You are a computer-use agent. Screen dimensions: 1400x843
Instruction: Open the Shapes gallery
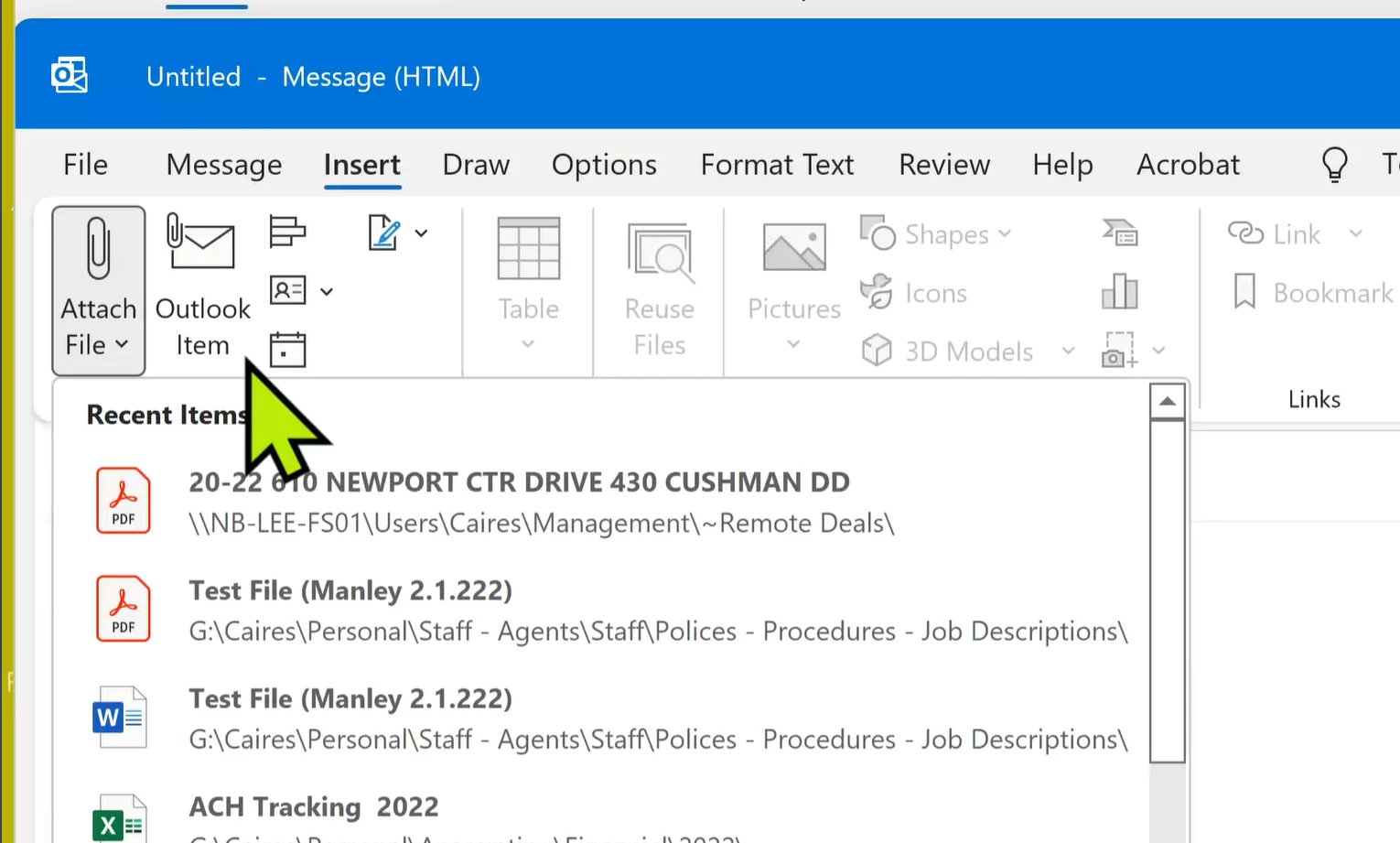935,234
